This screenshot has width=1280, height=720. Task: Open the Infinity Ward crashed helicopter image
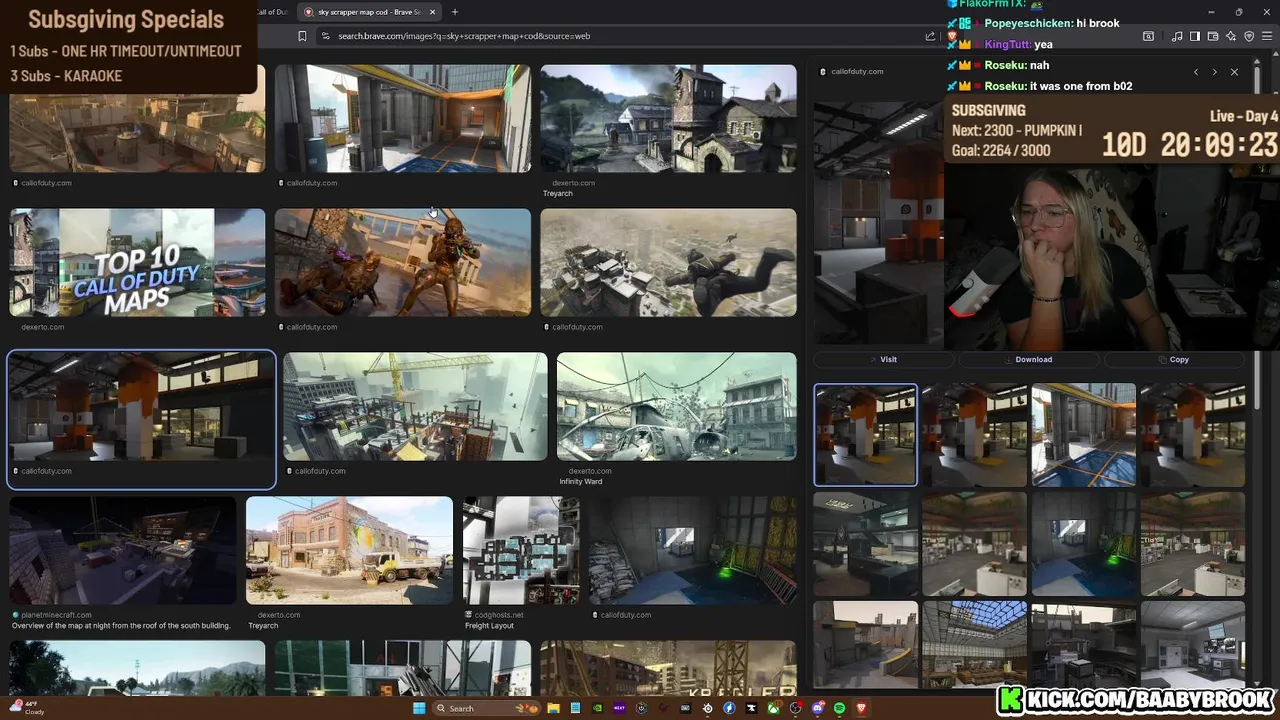coord(677,406)
